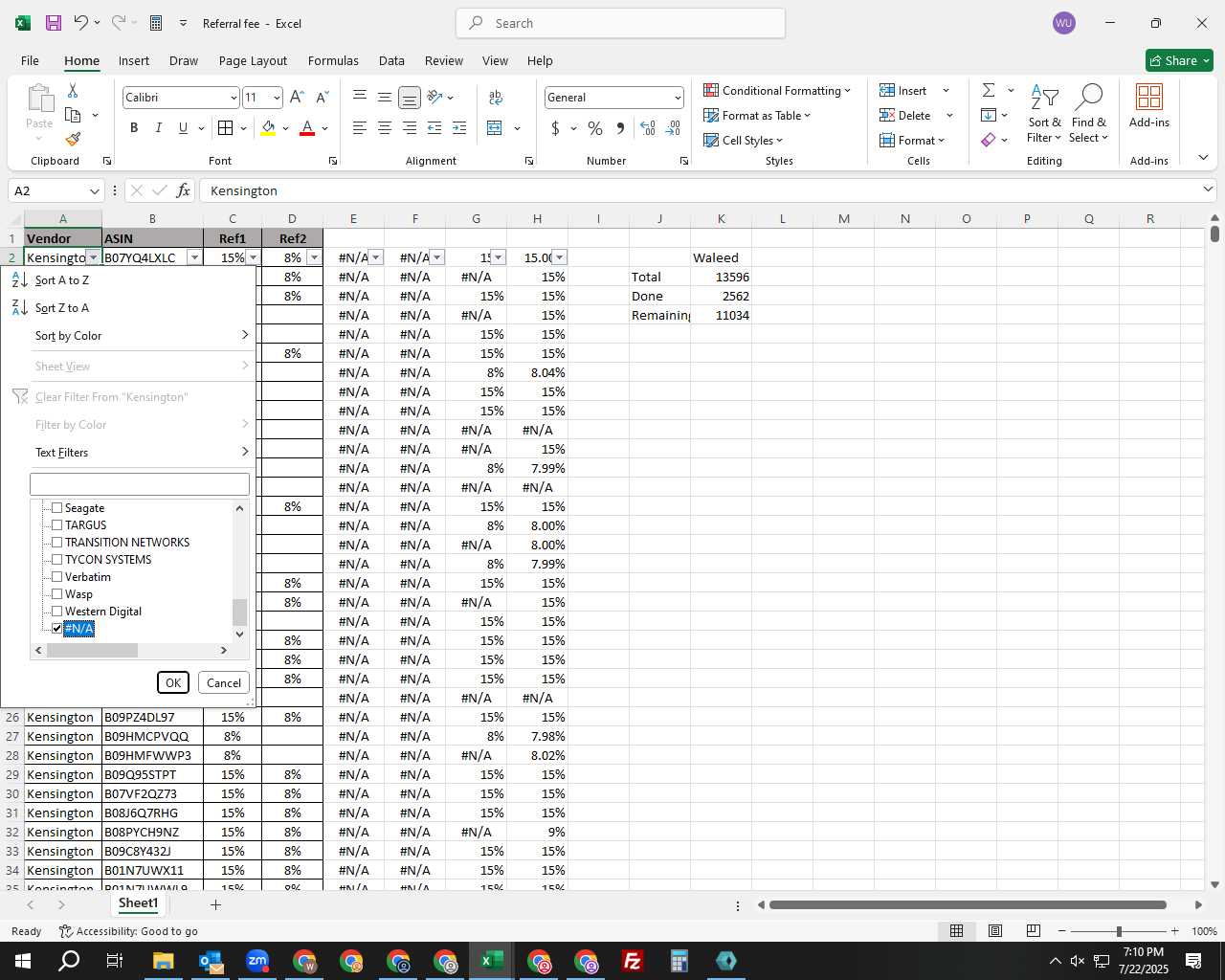
Task: Click the title bar Search field
Action: click(x=620, y=23)
